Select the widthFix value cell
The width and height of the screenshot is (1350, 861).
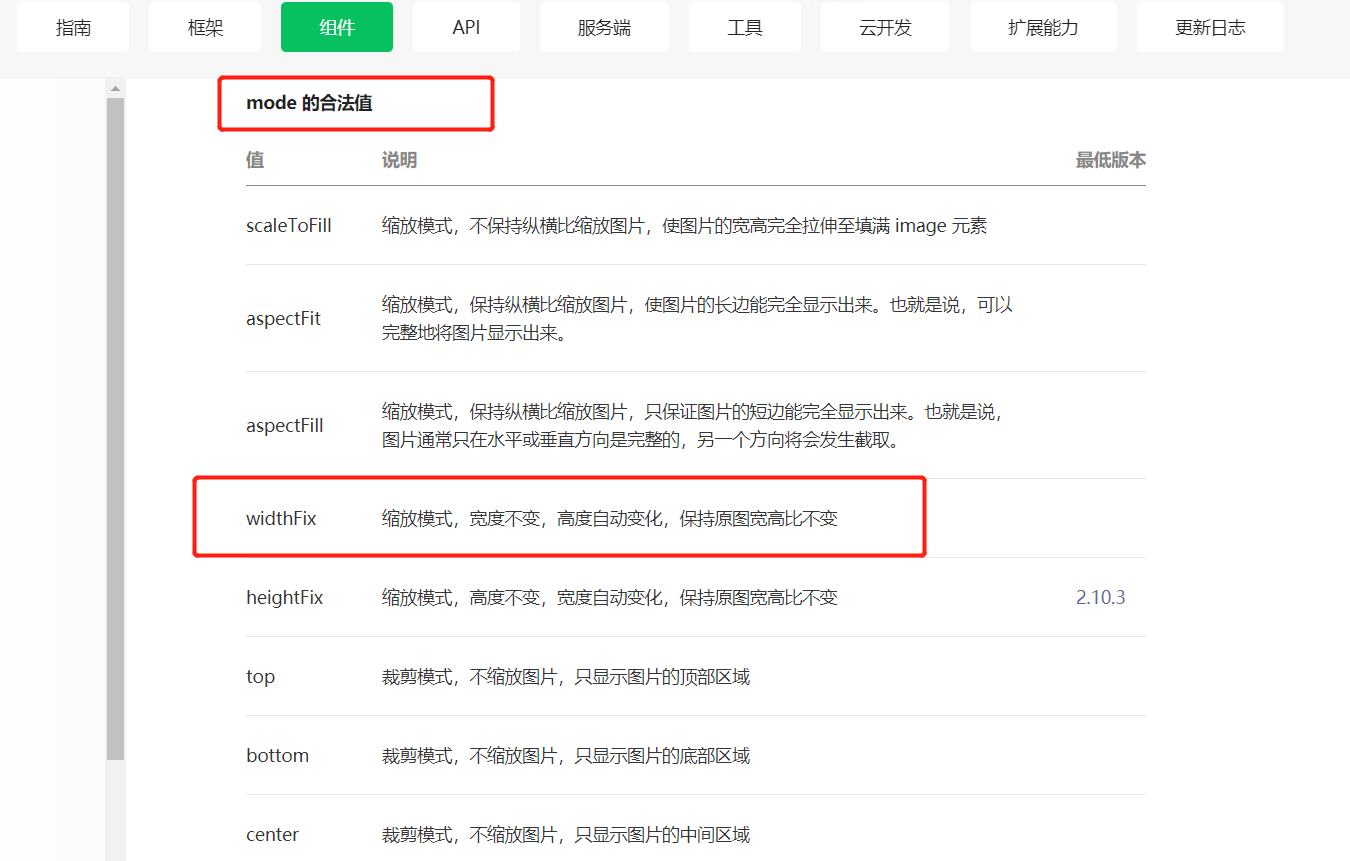[281, 519]
